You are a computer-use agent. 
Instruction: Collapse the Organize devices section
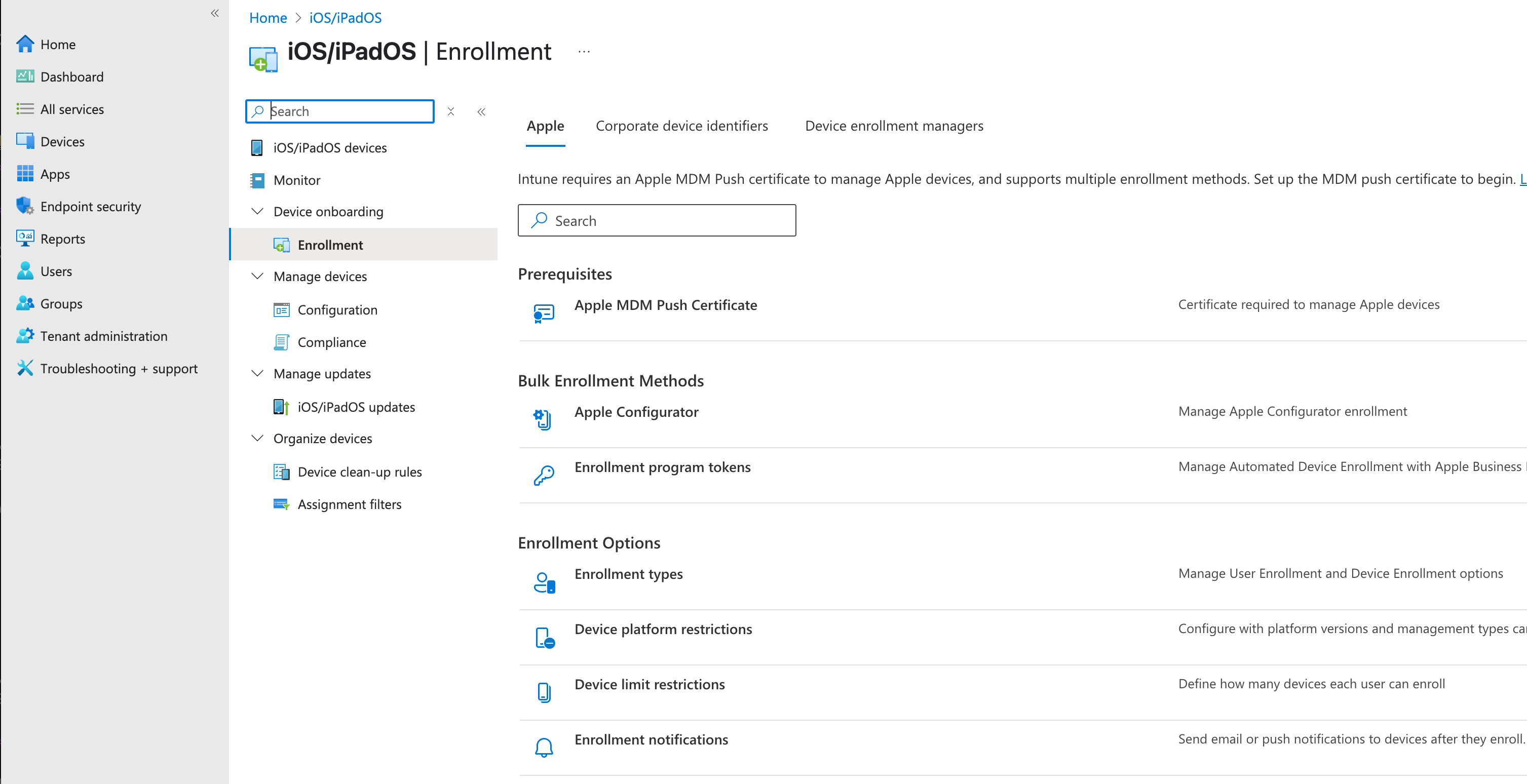tap(257, 439)
